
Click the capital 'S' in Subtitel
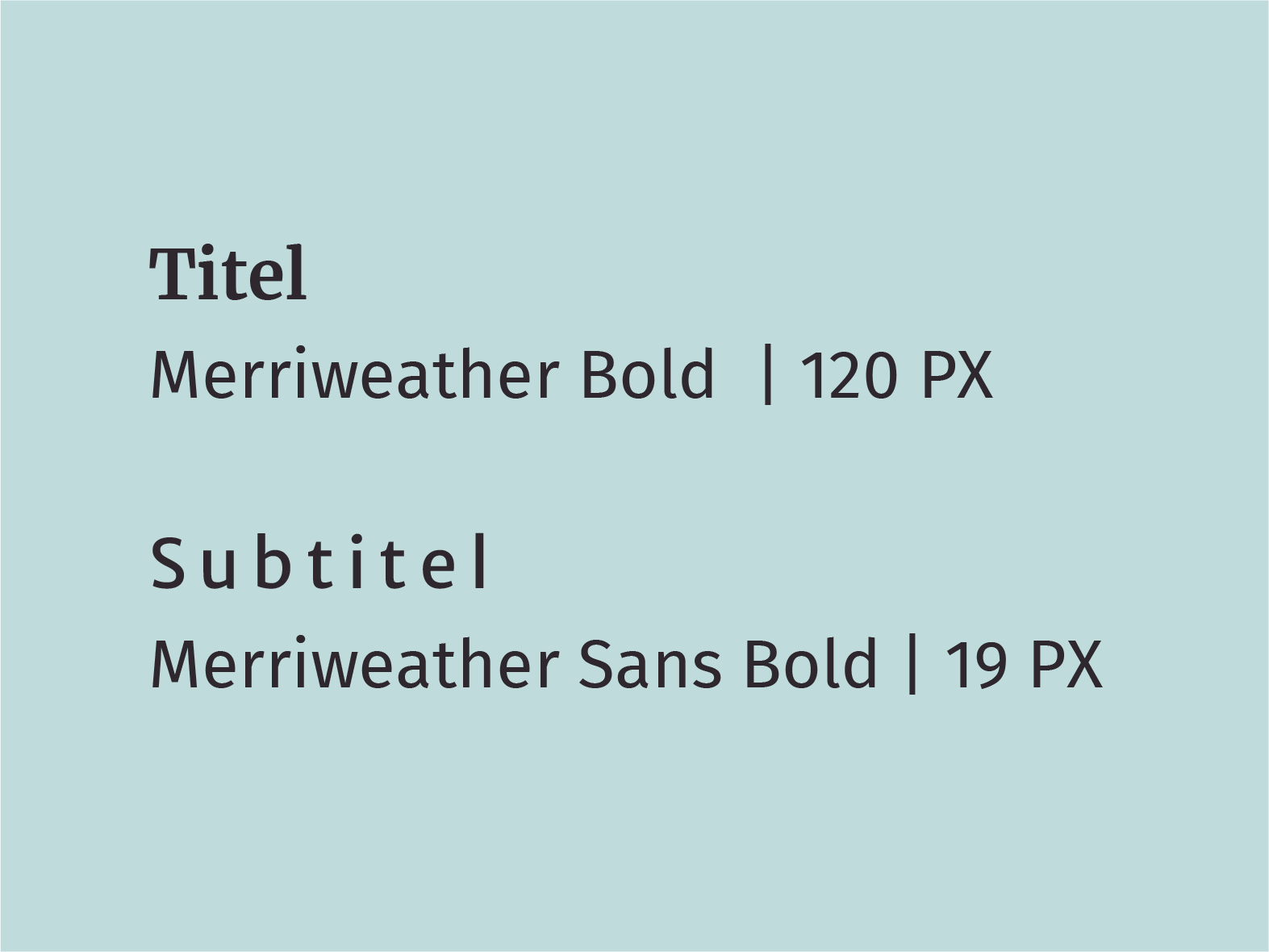pyautogui.click(x=169, y=563)
